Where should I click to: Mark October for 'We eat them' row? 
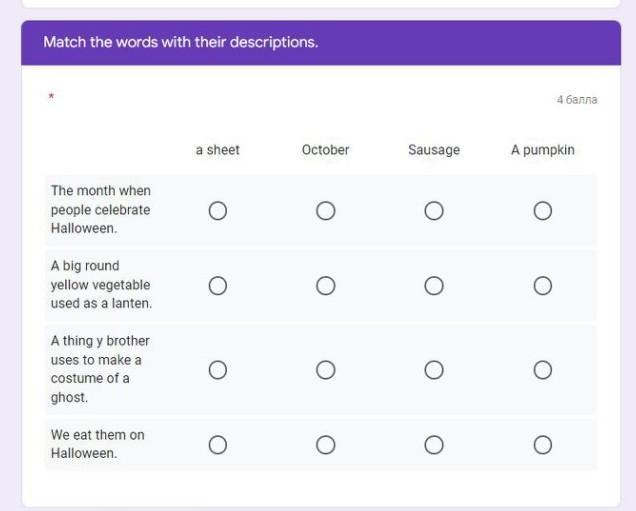325,445
